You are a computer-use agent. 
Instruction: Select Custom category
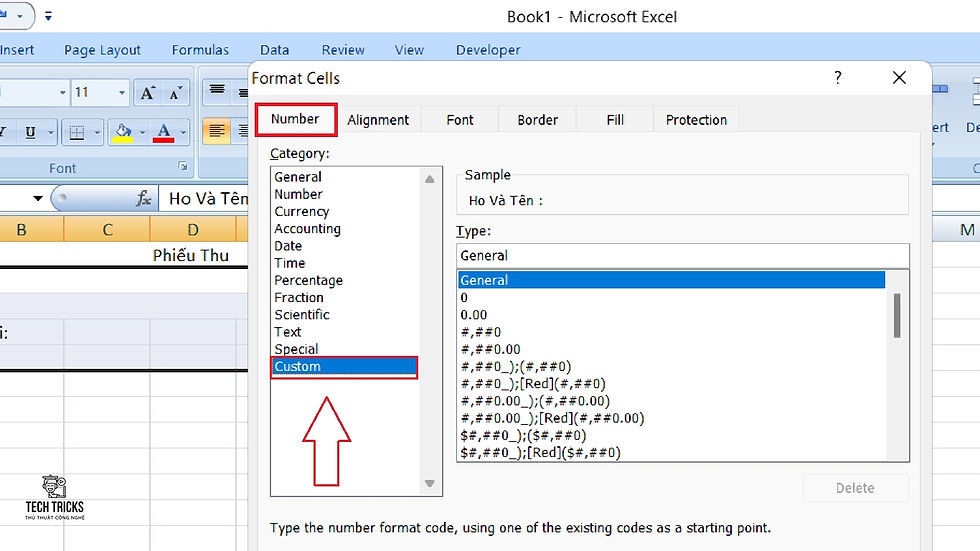point(344,367)
